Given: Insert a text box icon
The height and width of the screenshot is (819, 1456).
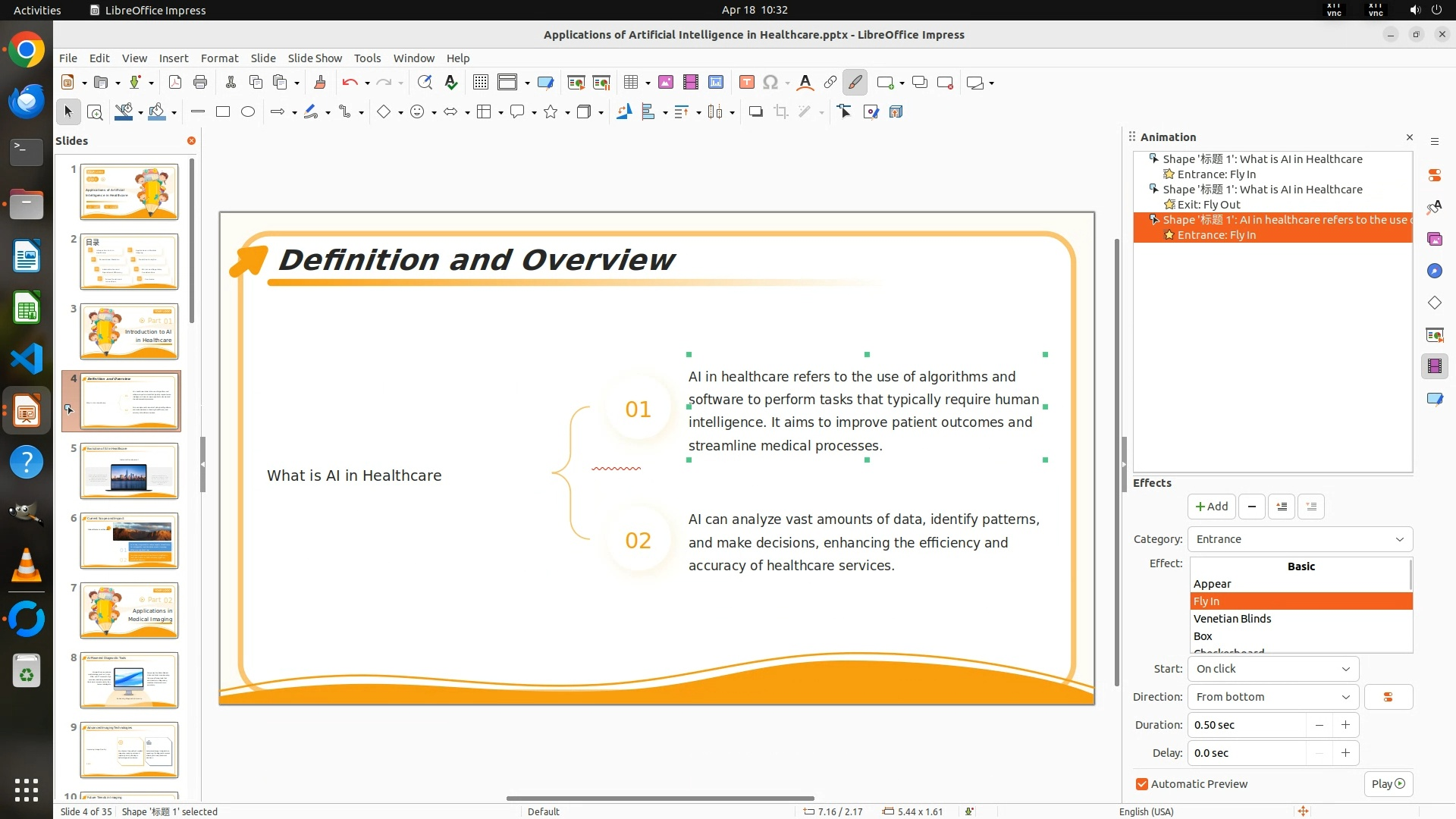Looking at the screenshot, I should point(746,83).
